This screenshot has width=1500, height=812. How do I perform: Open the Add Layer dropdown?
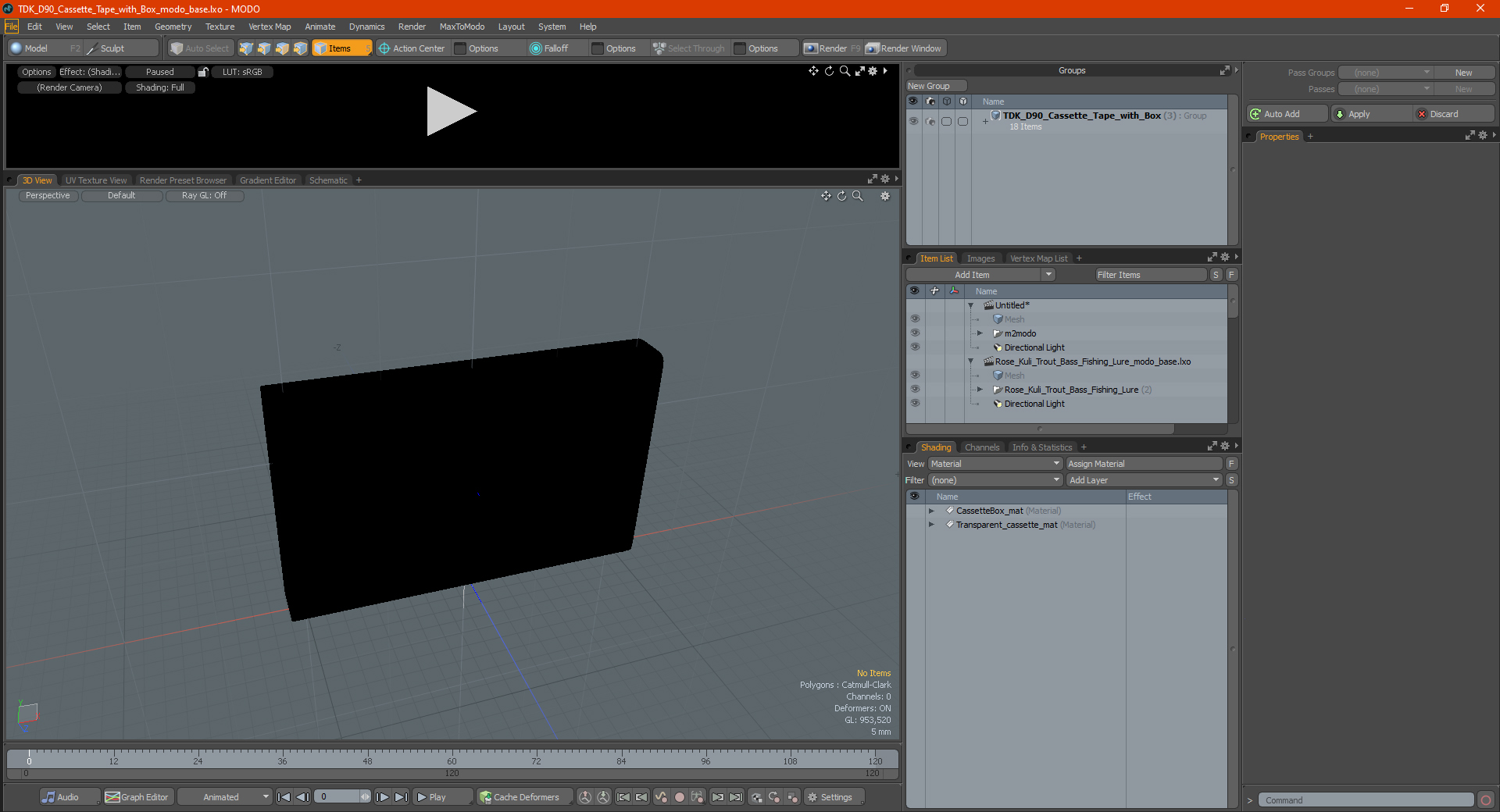click(1144, 480)
